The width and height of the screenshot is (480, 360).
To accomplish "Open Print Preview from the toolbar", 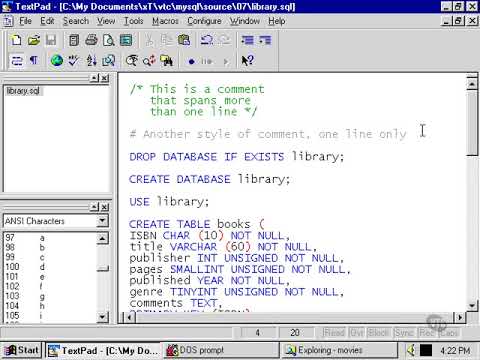I will 109,40.
